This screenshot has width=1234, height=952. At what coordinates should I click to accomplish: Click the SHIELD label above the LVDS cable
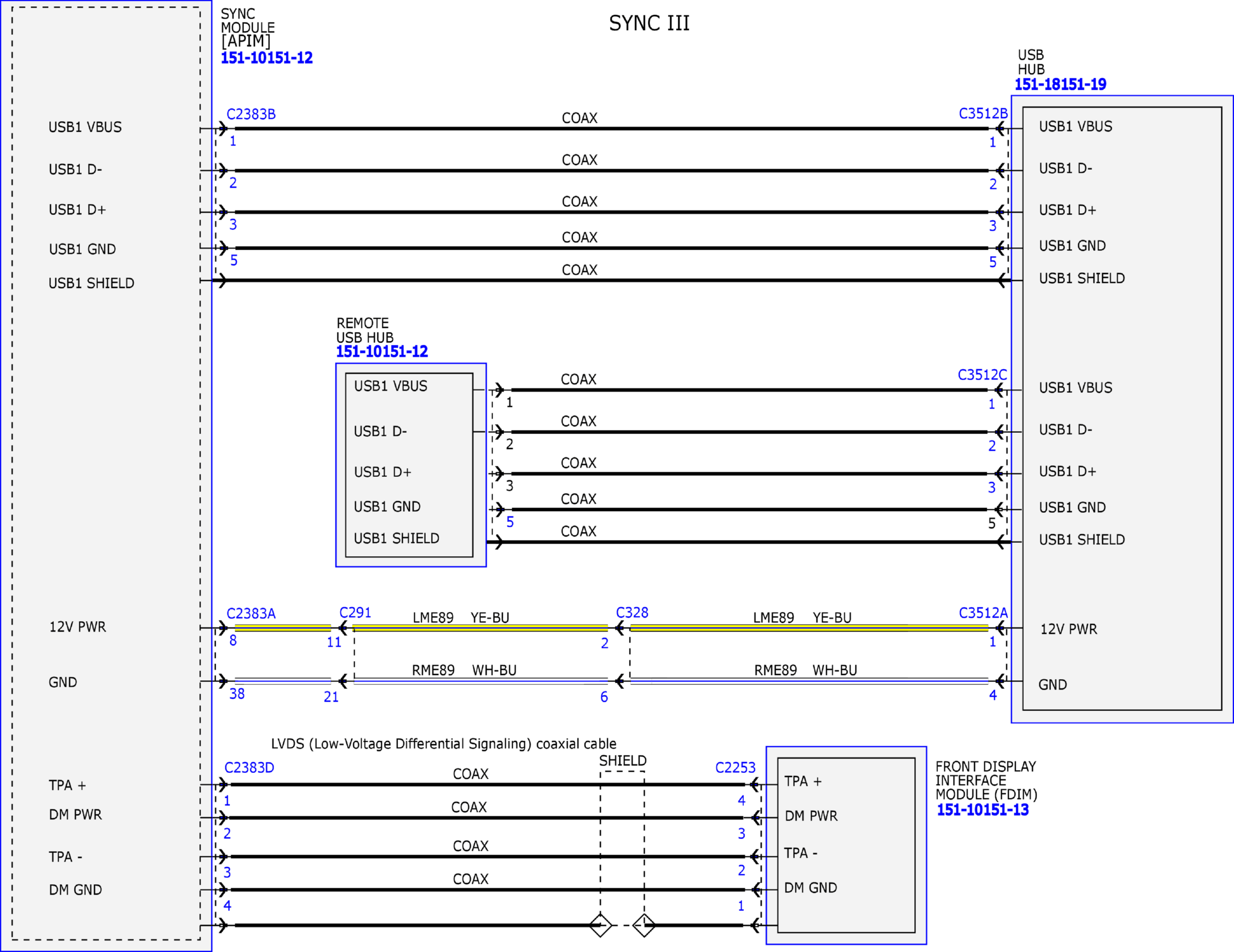point(623,761)
